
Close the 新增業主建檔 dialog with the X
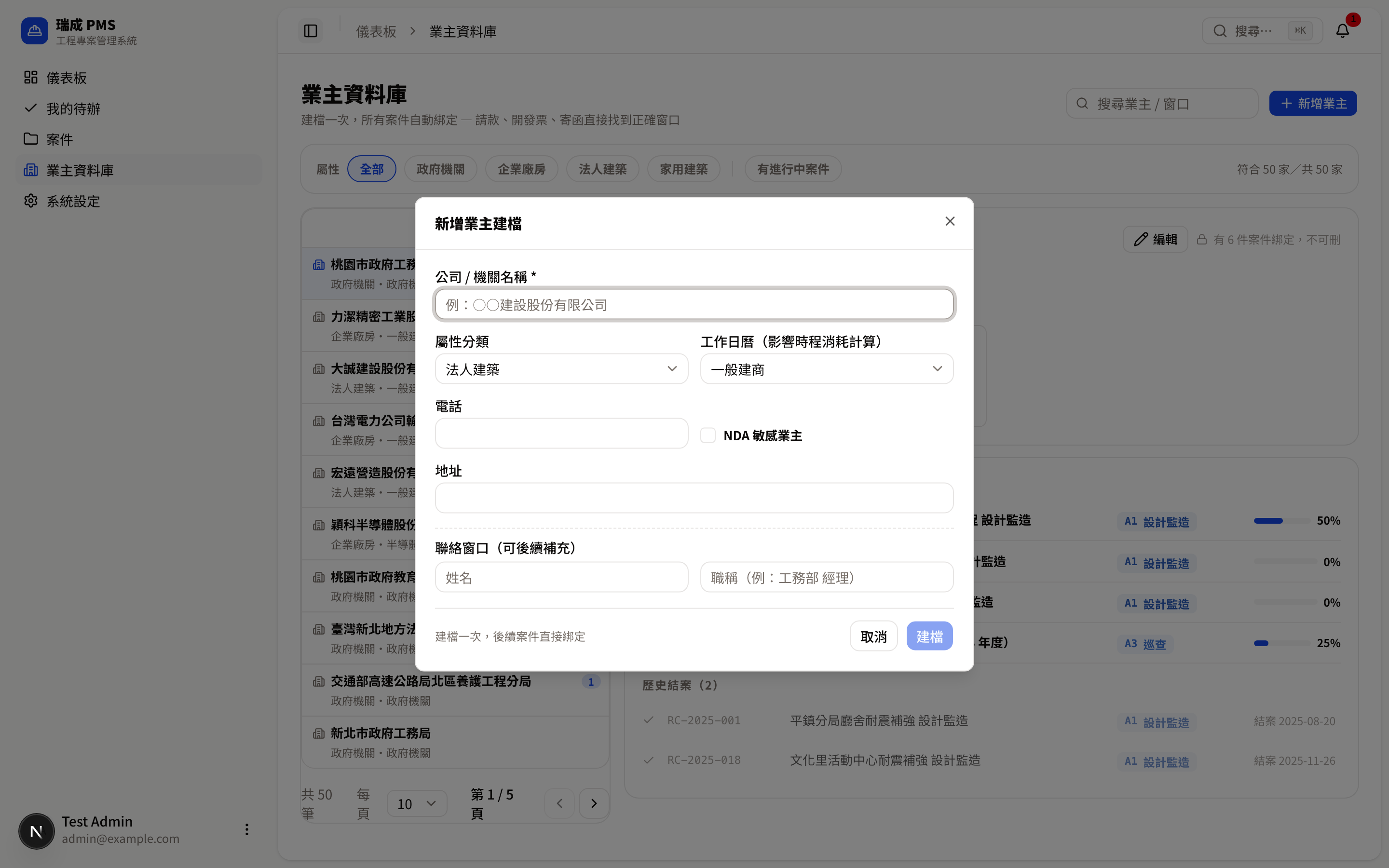coord(950,222)
